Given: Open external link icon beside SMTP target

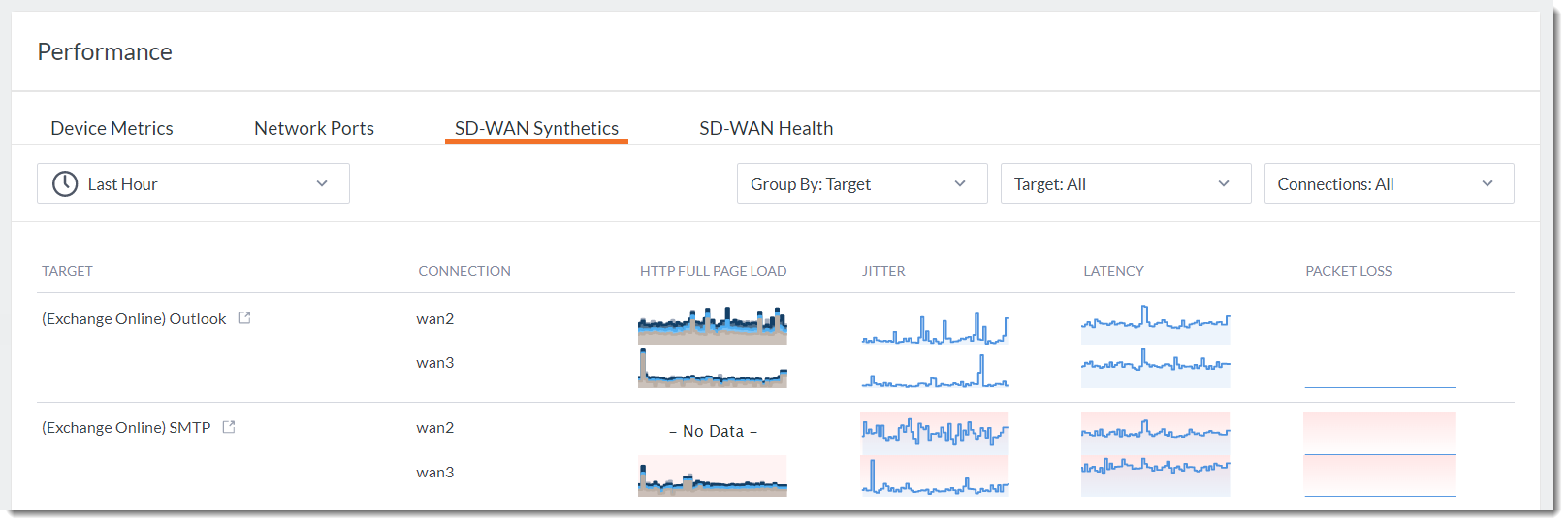Looking at the screenshot, I should pos(229,426).
